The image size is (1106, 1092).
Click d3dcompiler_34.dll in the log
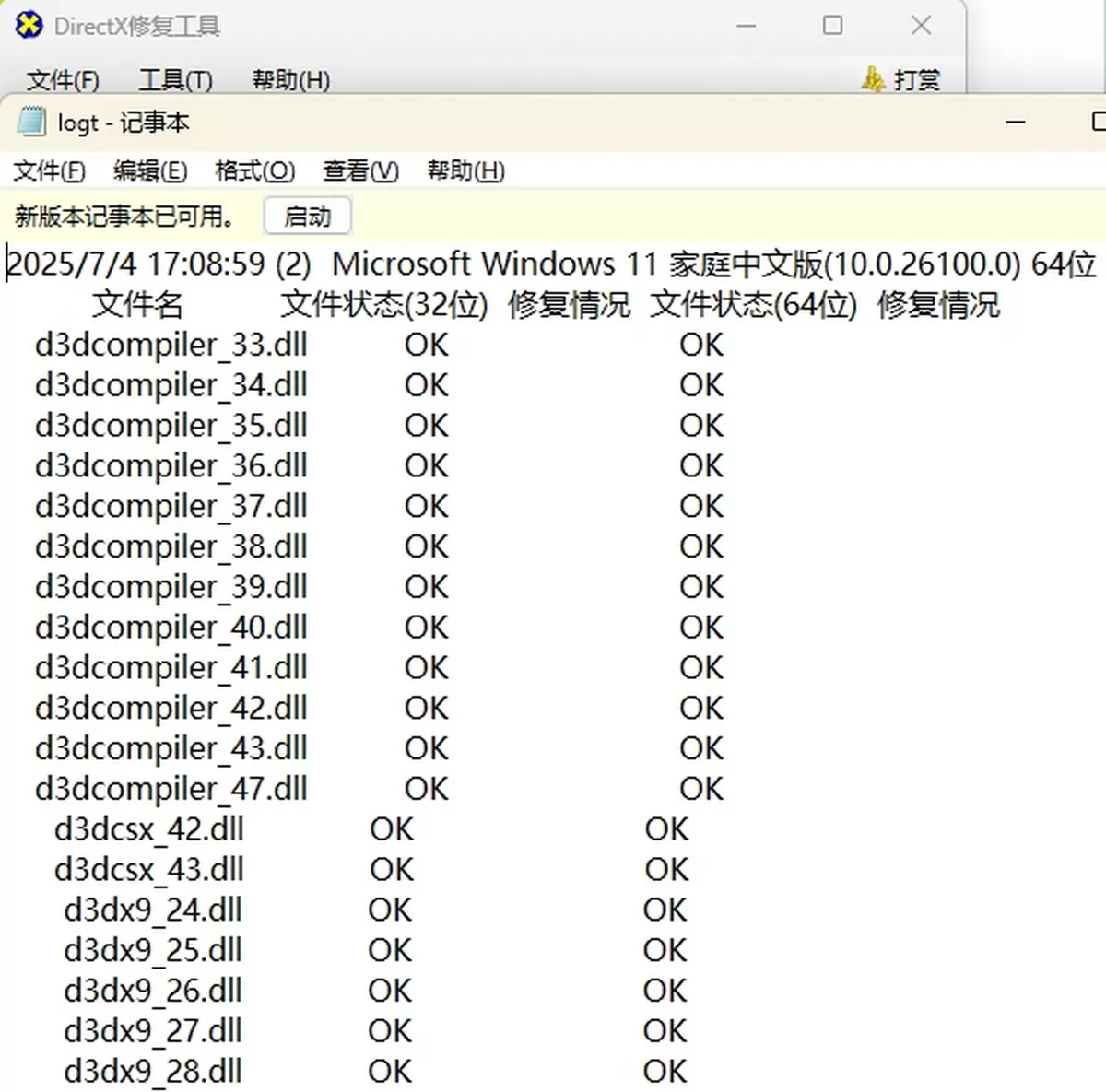pos(171,385)
